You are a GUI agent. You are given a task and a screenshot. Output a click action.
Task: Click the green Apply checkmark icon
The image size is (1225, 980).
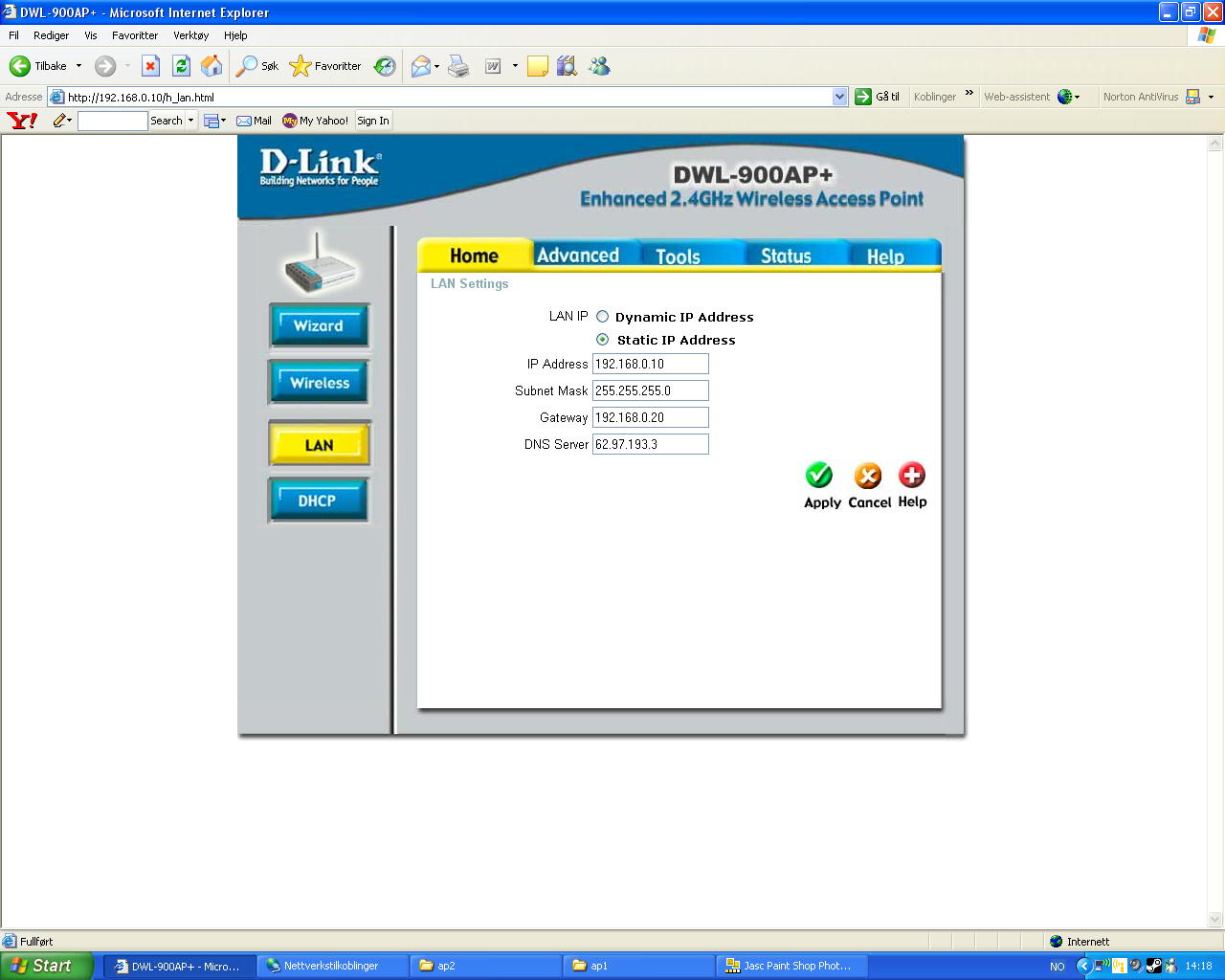click(819, 475)
